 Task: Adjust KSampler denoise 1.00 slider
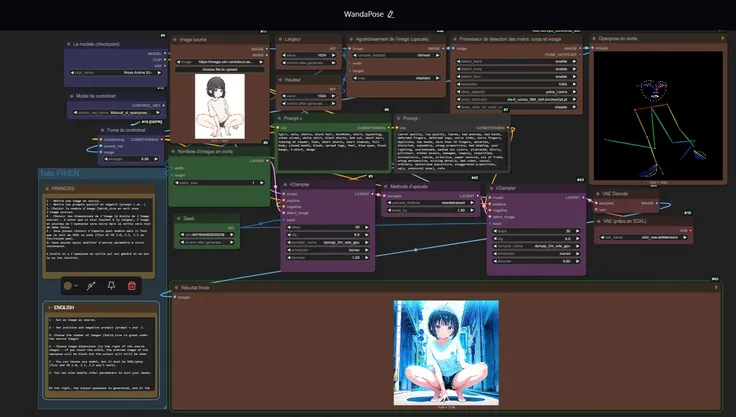click(x=328, y=258)
